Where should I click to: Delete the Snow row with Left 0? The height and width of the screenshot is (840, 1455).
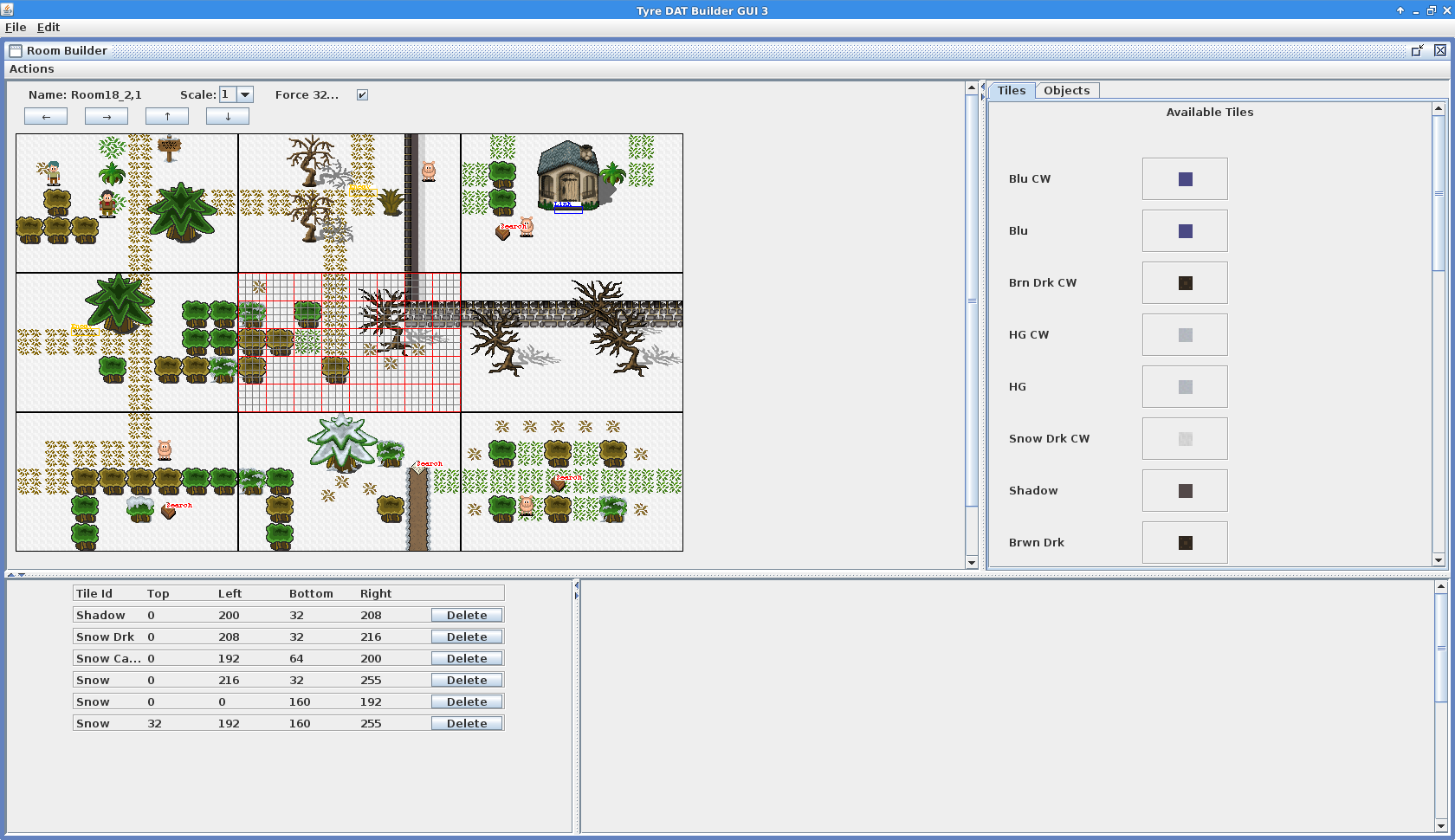pyautogui.click(x=467, y=701)
